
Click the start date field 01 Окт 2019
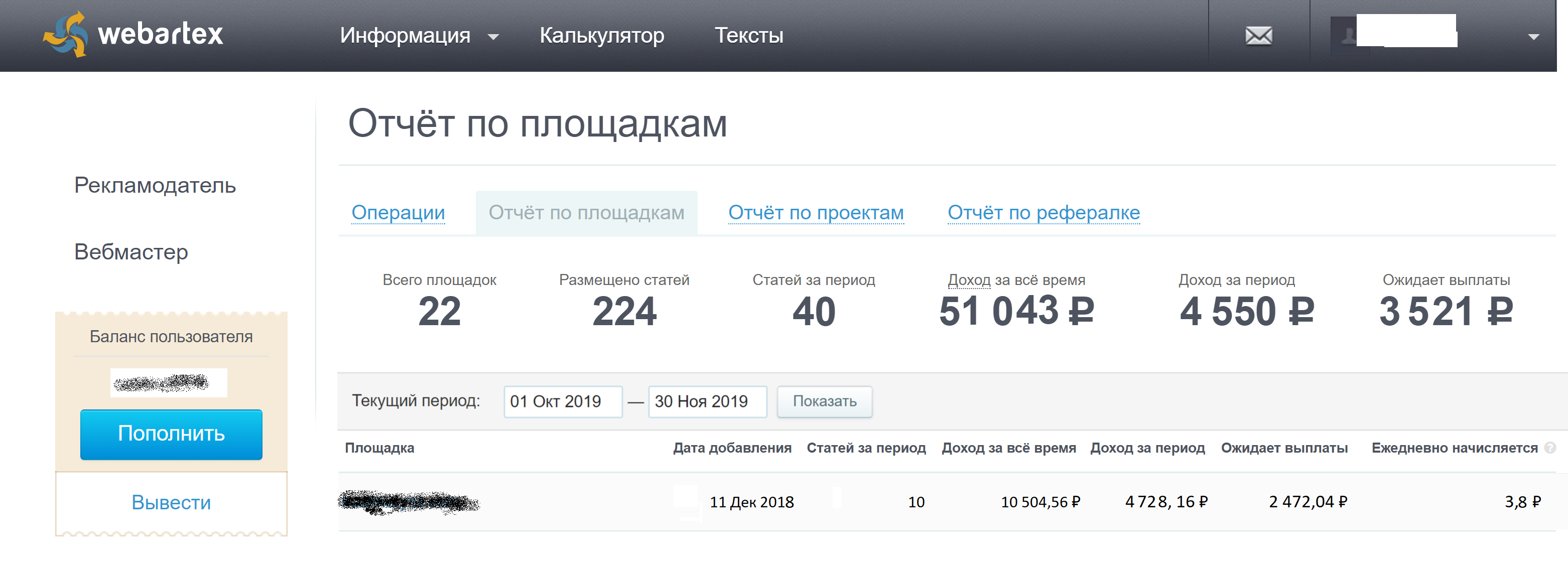point(563,401)
